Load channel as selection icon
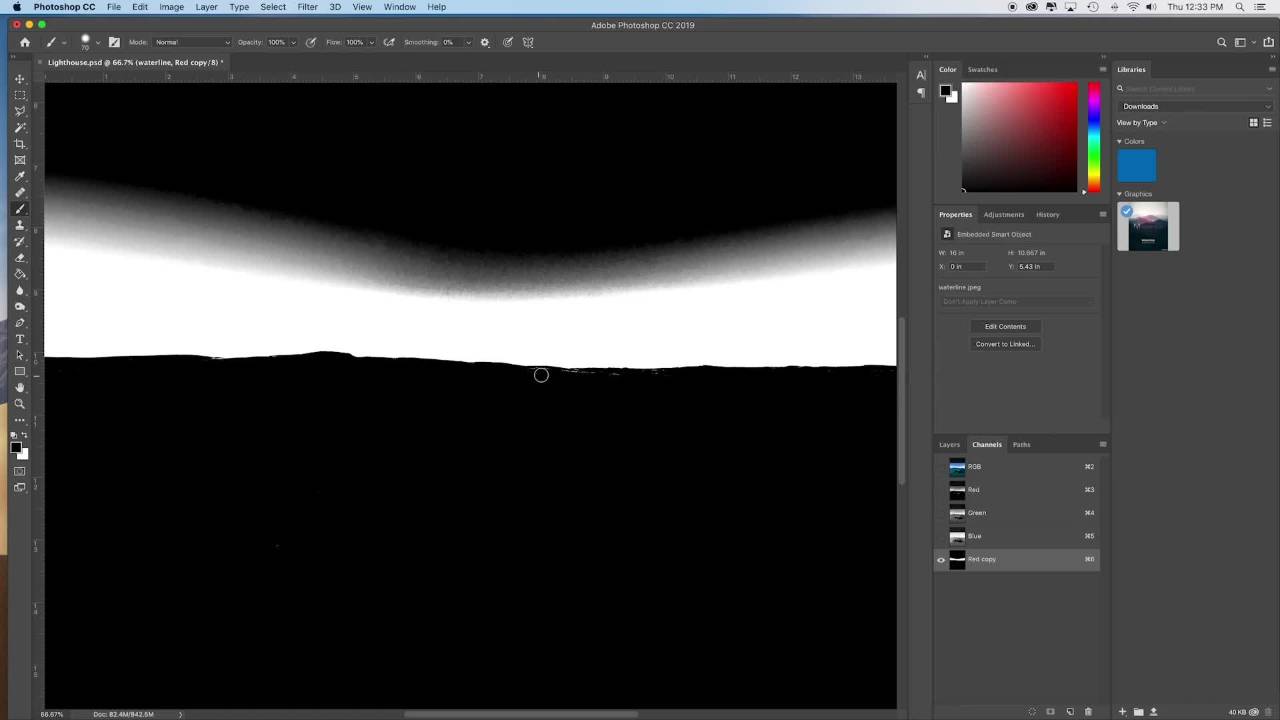Image resolution: width=1280 pixels, height=720 pixels. click(1032, 712)
